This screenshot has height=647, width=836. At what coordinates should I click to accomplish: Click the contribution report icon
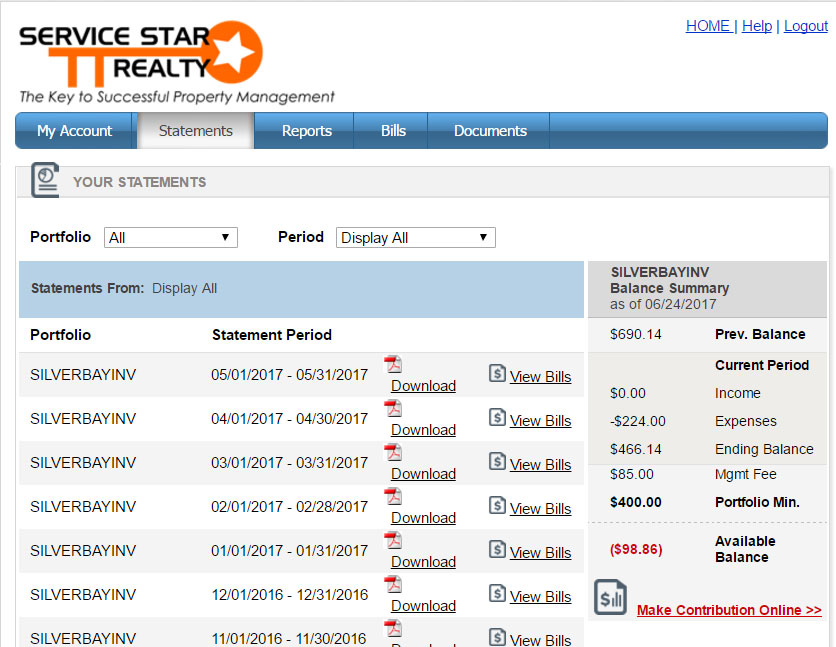pos(610,597)
